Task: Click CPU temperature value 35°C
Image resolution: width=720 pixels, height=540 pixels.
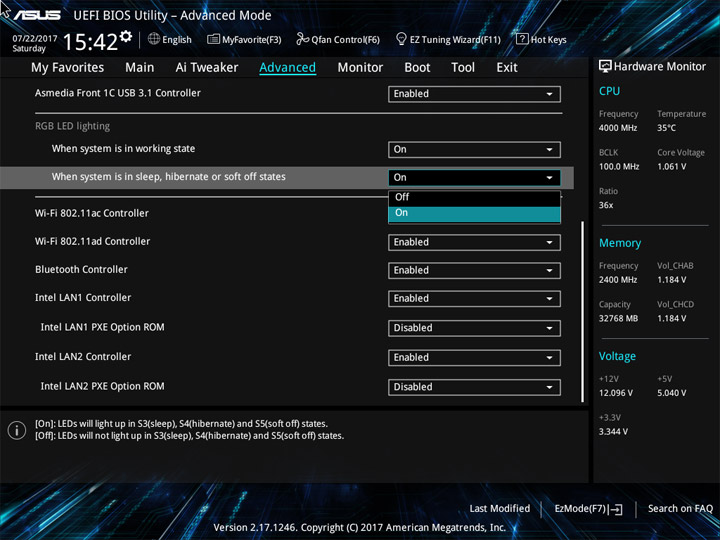Action: click(666, 128)
